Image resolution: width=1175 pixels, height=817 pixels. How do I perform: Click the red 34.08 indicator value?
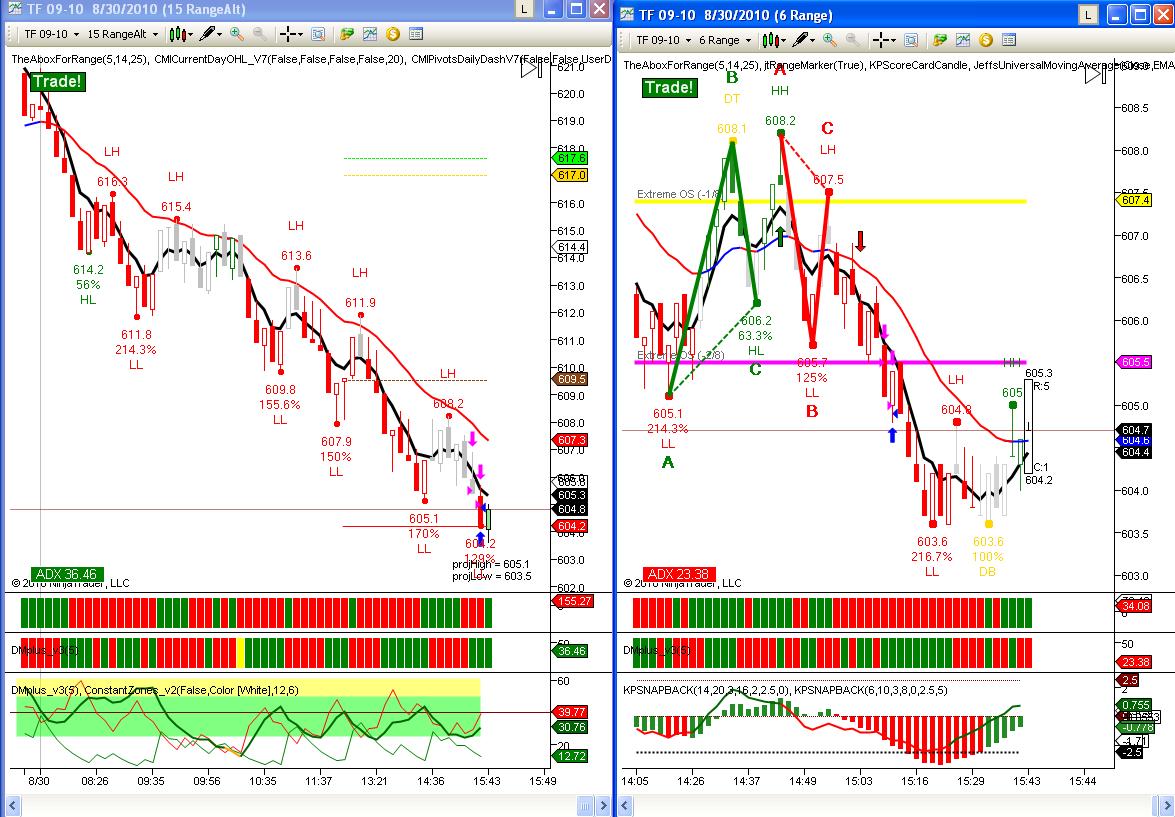(x=1134, y=606)
